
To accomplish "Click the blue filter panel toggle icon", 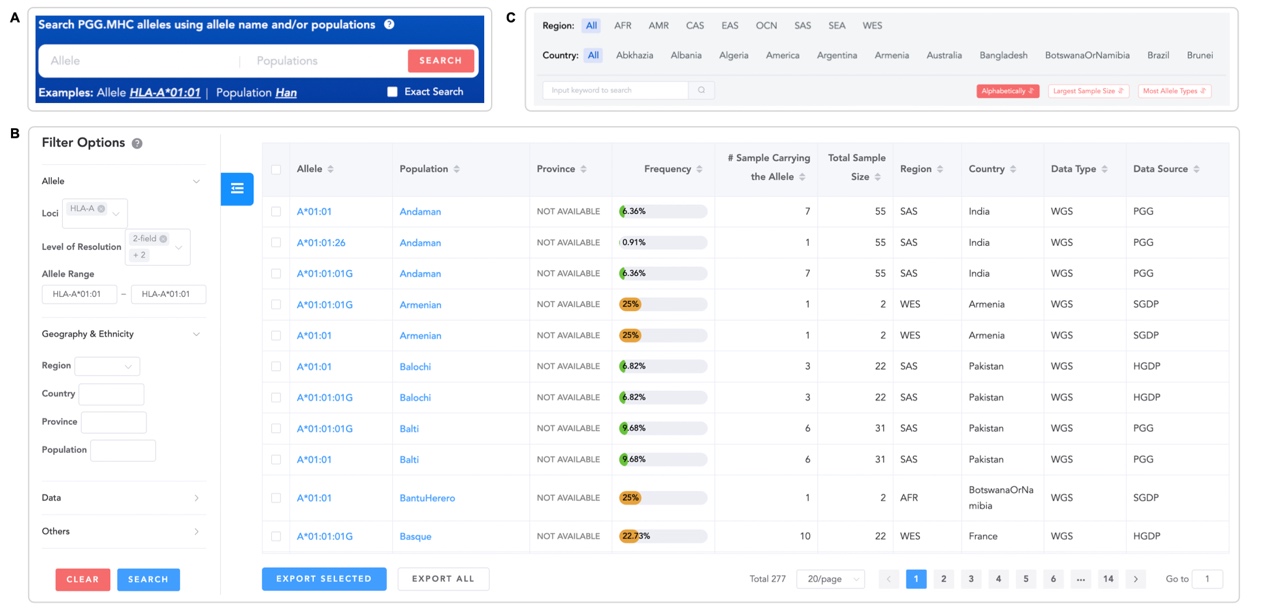I will coord(237,189).
